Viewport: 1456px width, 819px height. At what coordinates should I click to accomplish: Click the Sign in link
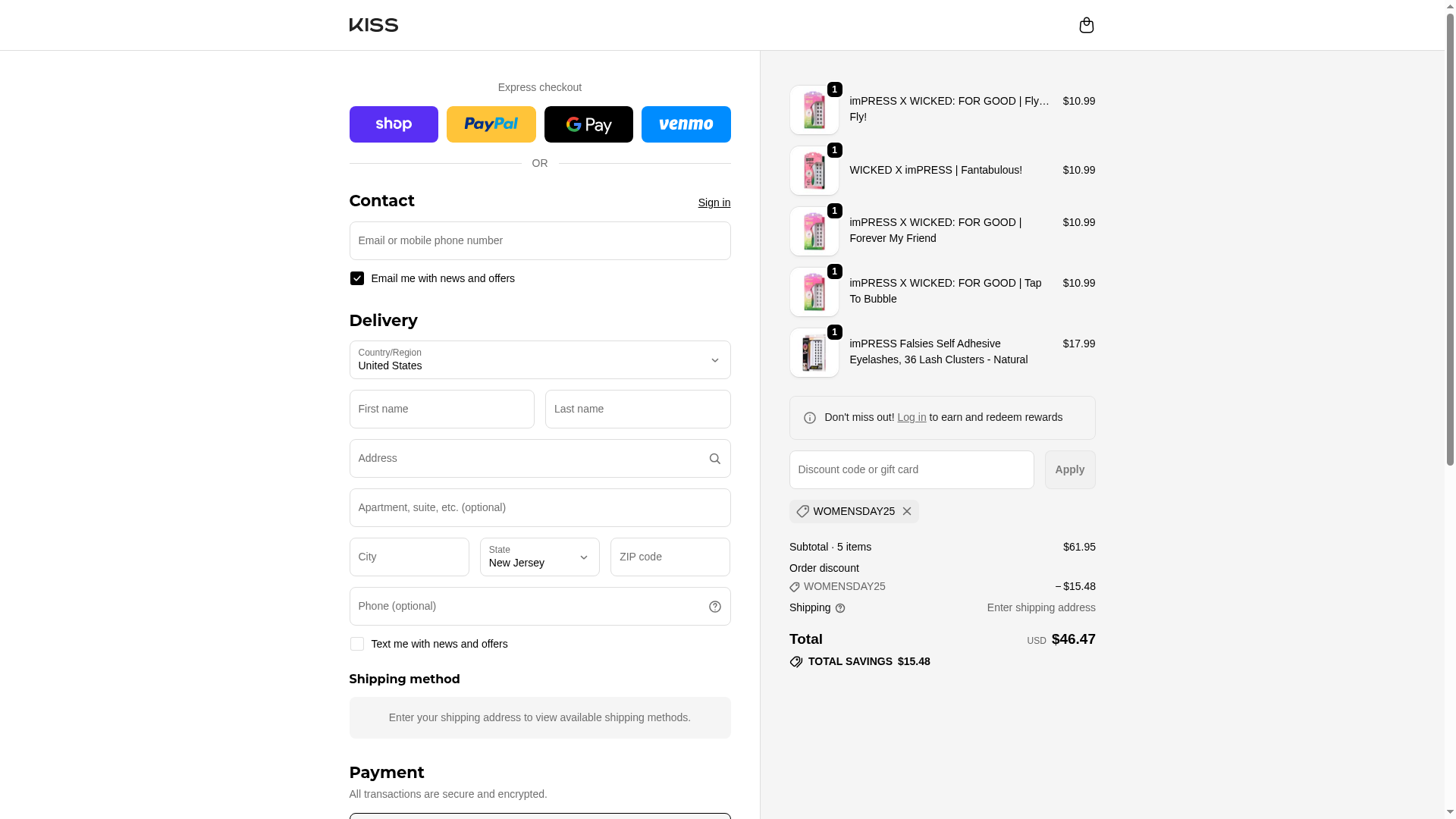pos(714,202)
